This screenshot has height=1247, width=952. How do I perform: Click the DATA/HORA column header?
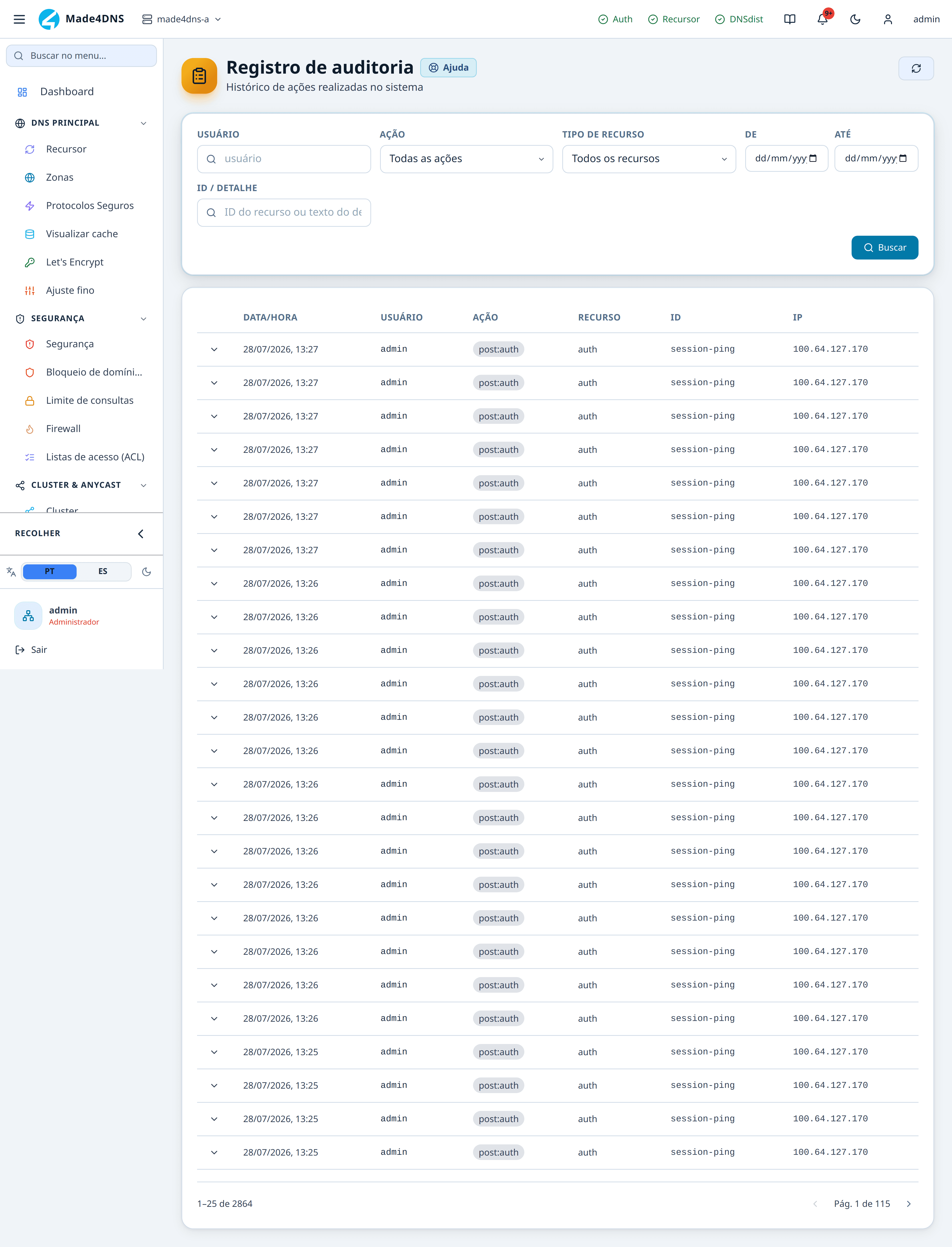click(x=270, y=317)
